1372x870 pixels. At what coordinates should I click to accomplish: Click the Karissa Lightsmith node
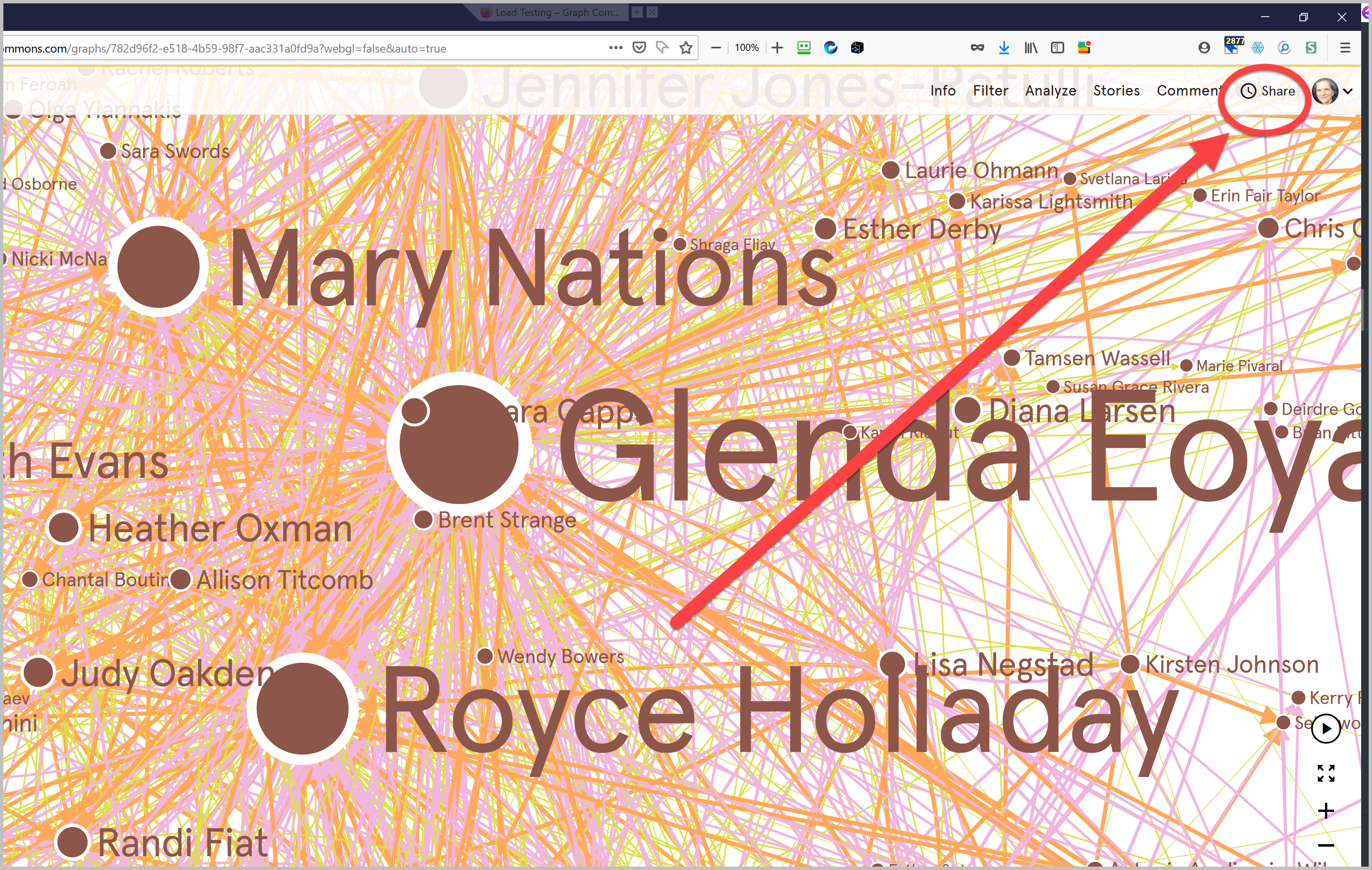957,201
